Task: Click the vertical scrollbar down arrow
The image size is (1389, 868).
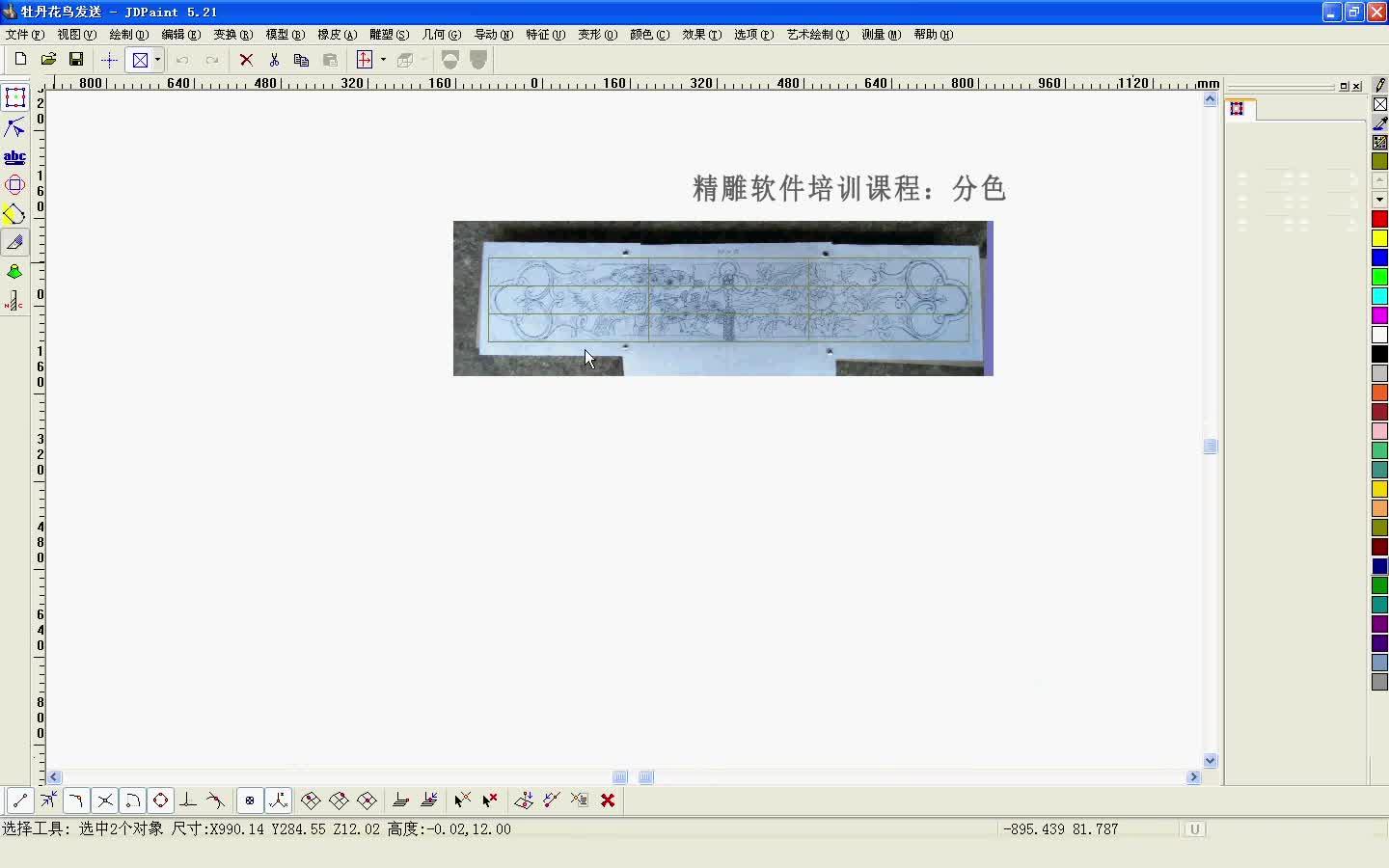Action: click(x=1211, y=760)
